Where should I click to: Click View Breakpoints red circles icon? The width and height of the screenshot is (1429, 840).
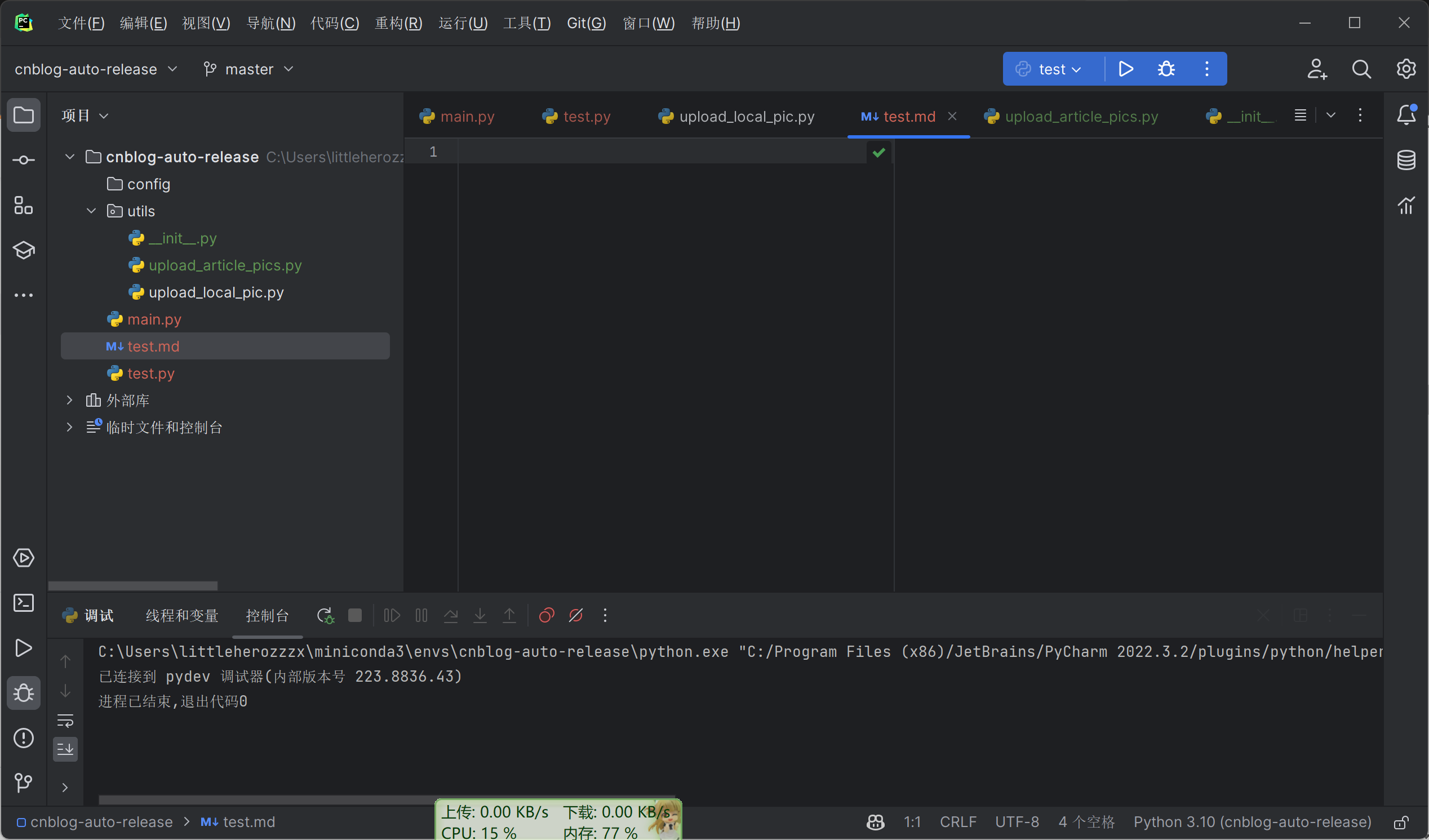[546, 616]
